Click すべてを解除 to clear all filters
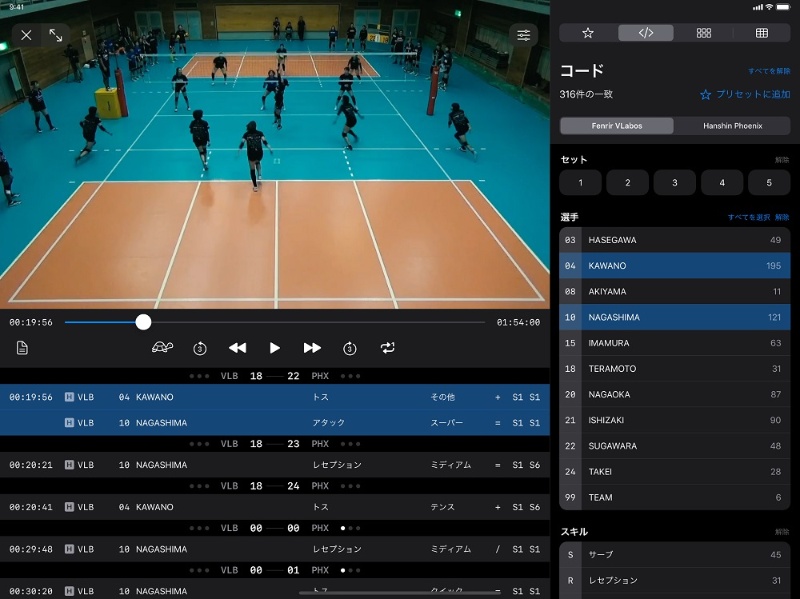 769,72
